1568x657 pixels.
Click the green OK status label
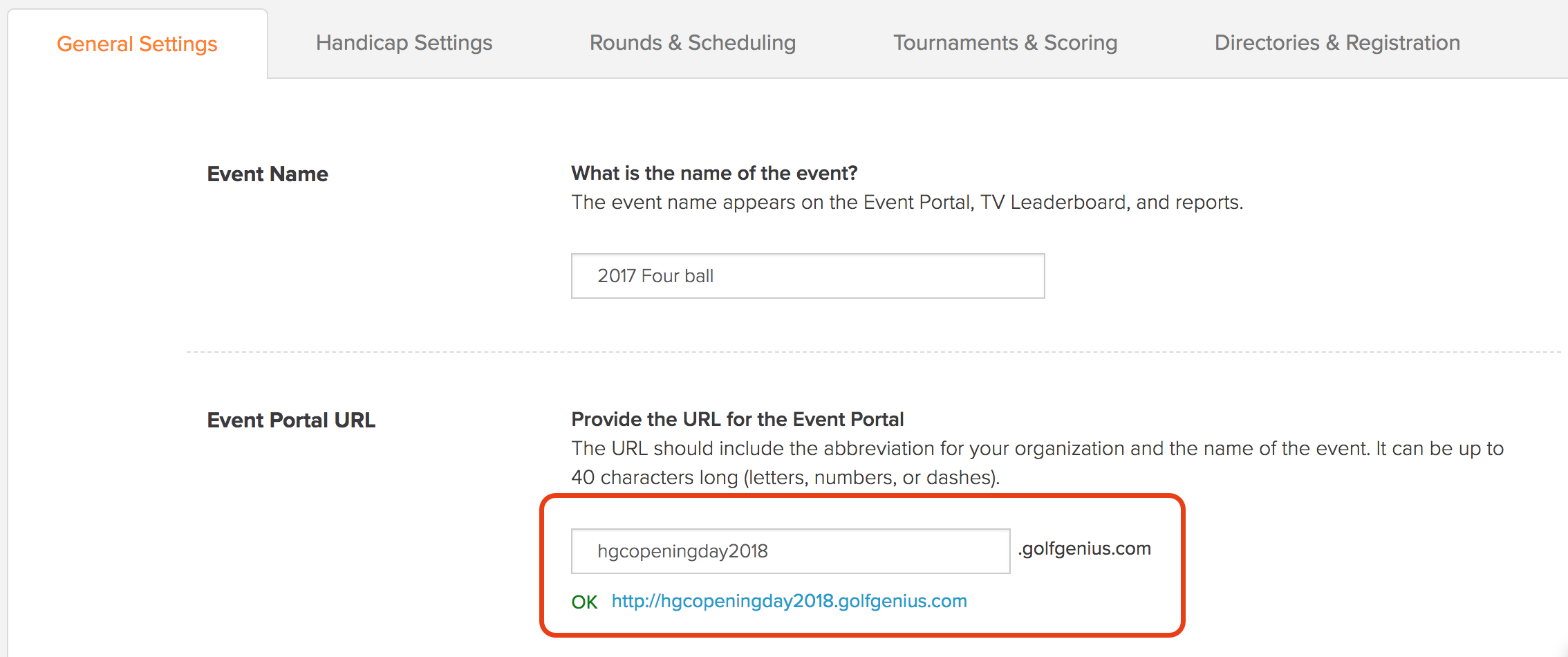[x=584, y=602]
